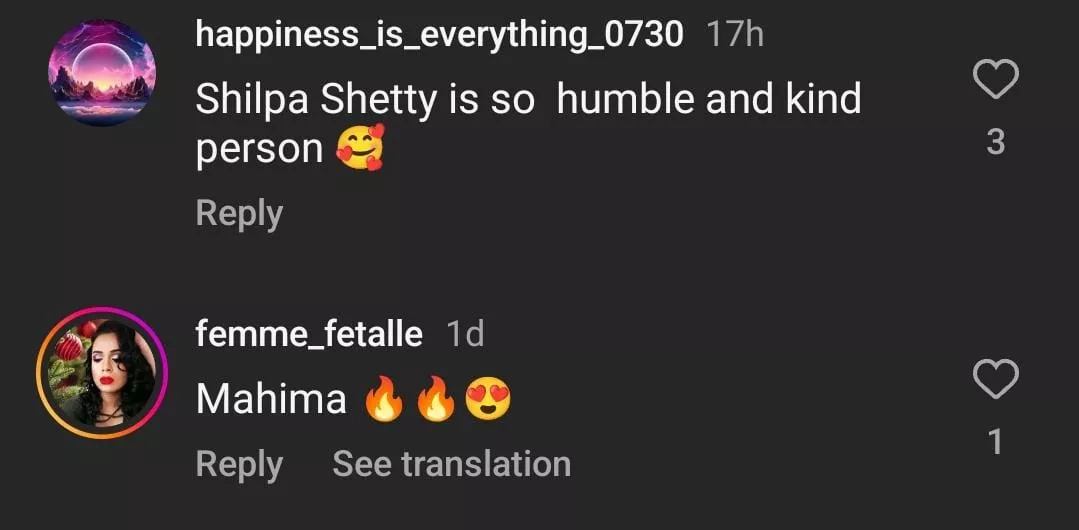Click the first fire emoji after Mahima
Image resolution: width=1079 pixels, height=530 pixels.
(383, 400)
